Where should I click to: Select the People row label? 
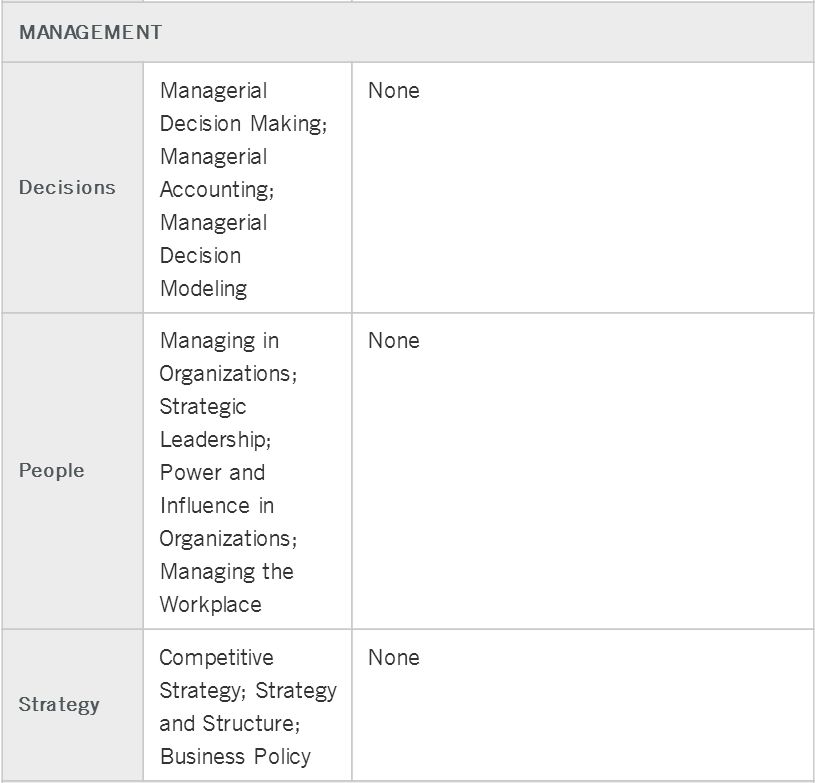pos(52,470)
